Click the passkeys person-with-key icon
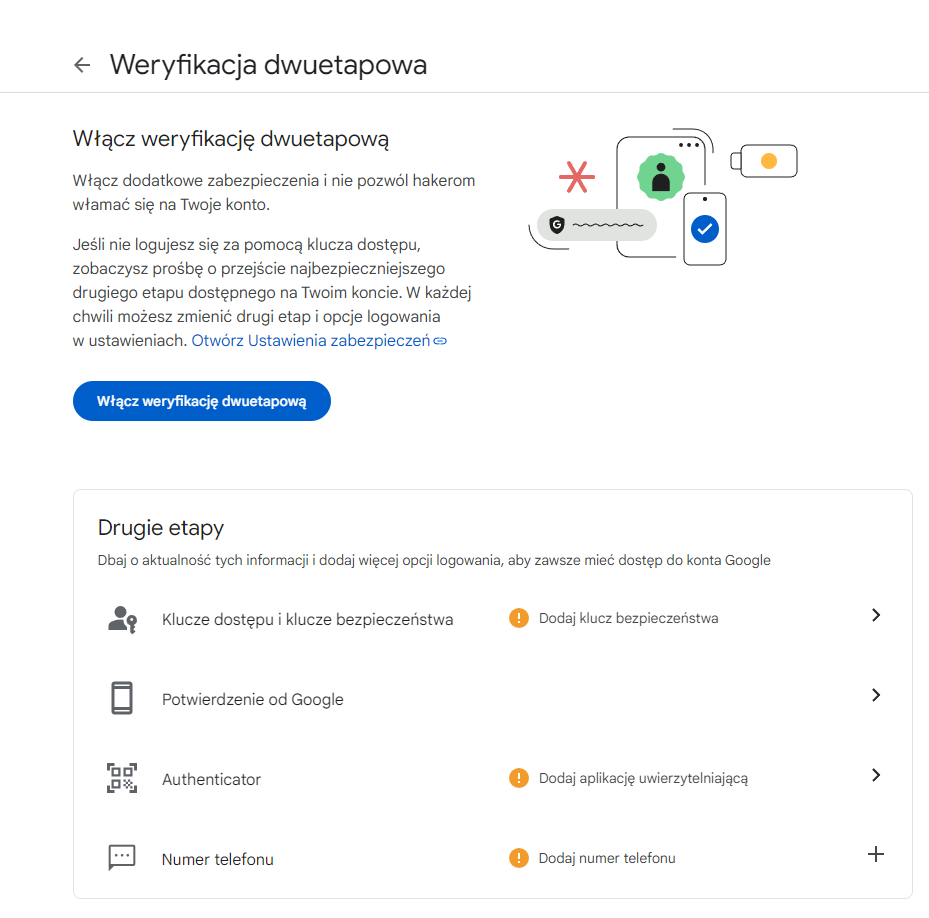 [121, 618]
